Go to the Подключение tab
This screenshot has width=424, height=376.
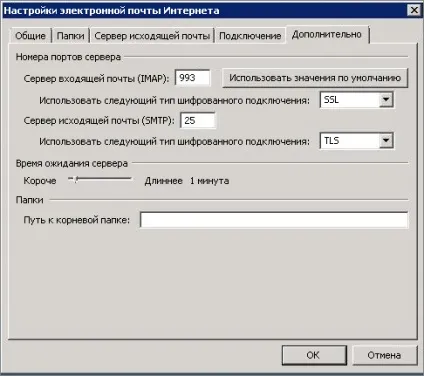coord(250,36)
